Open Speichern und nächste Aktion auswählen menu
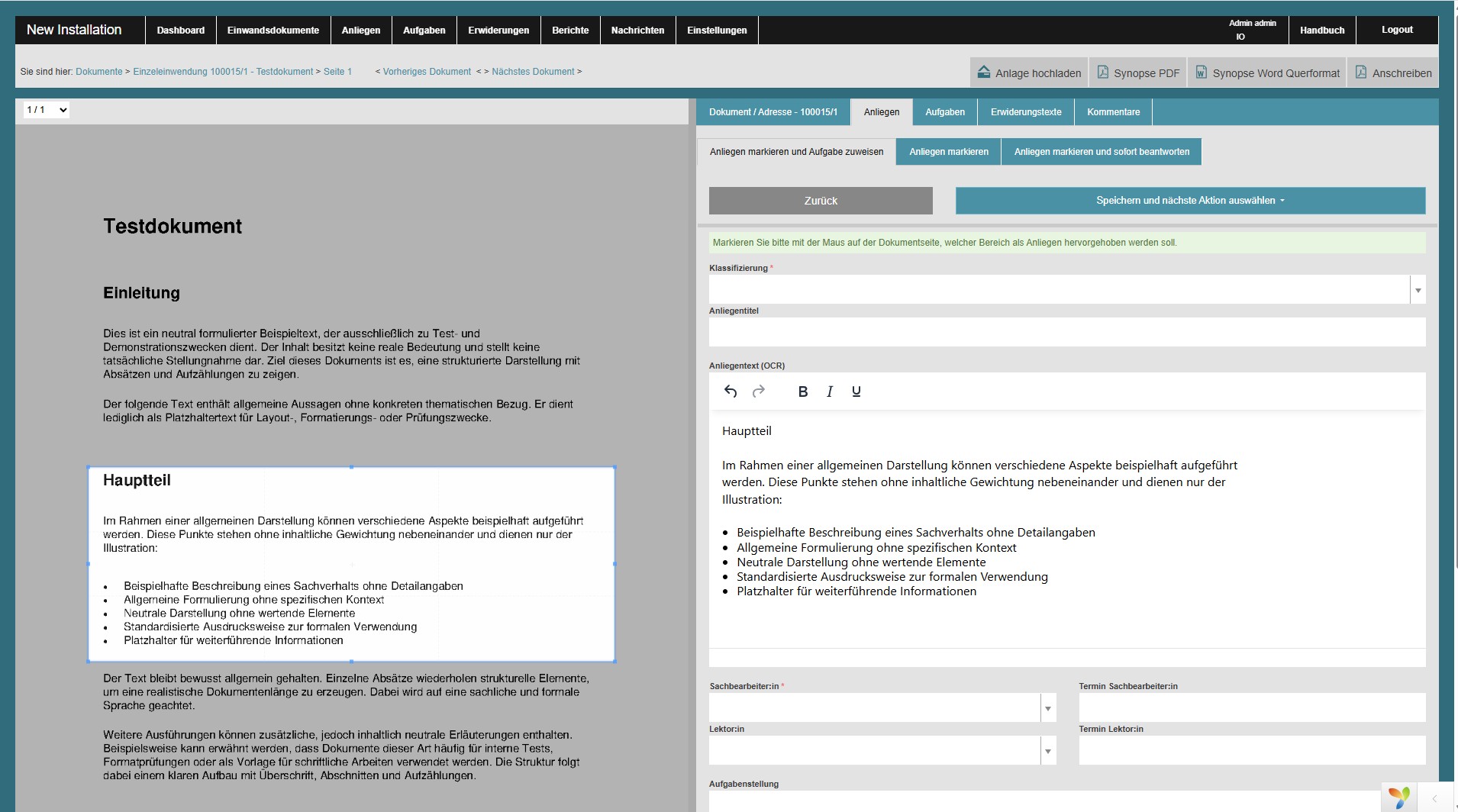Image resolution: width=1458 pixels, height=812 pixels. (x=1189, y=201)
